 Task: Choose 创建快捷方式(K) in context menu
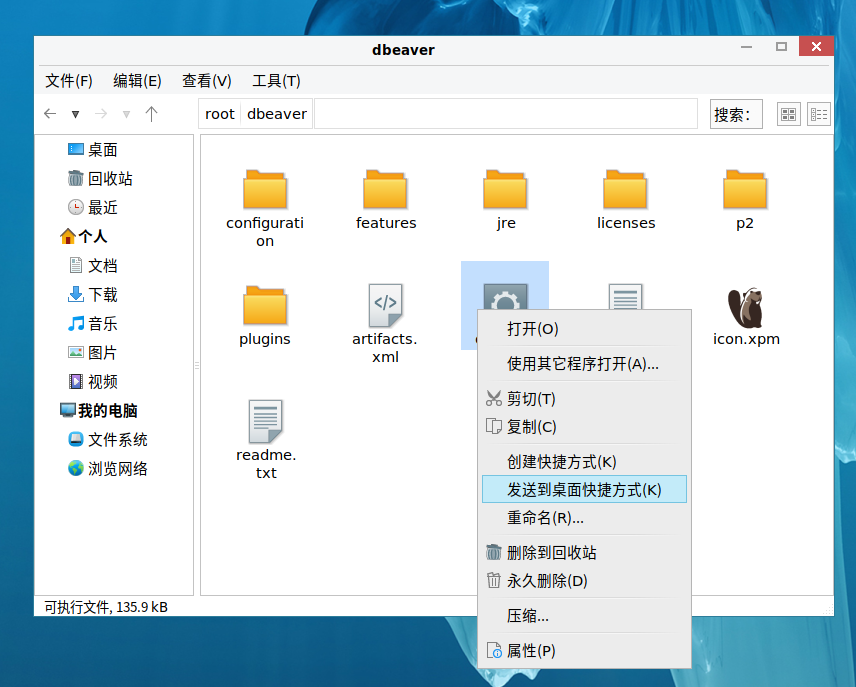[584, 462]
